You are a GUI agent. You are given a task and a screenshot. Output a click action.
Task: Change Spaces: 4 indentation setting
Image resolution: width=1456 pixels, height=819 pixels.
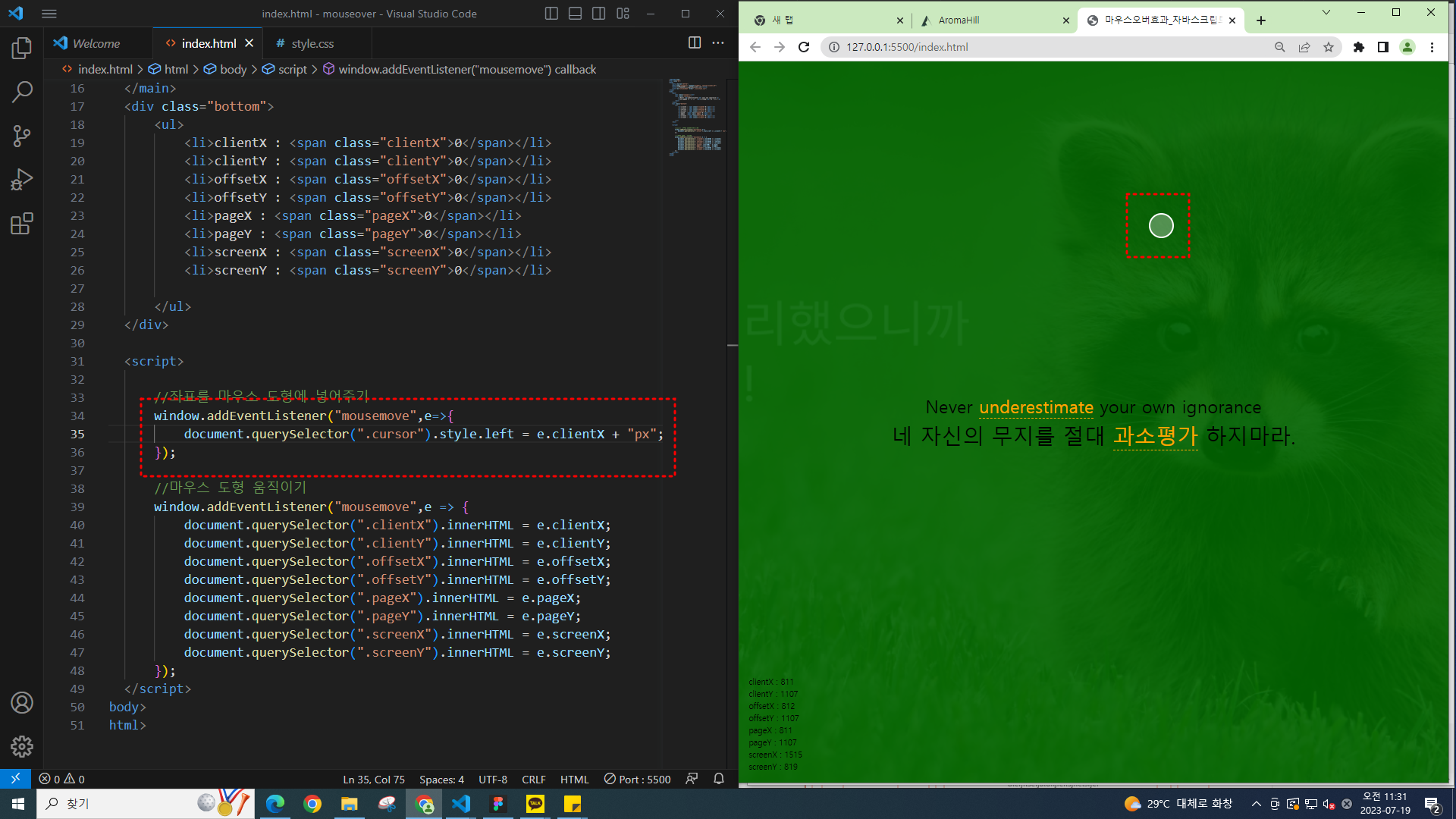[x=441, y=780]
